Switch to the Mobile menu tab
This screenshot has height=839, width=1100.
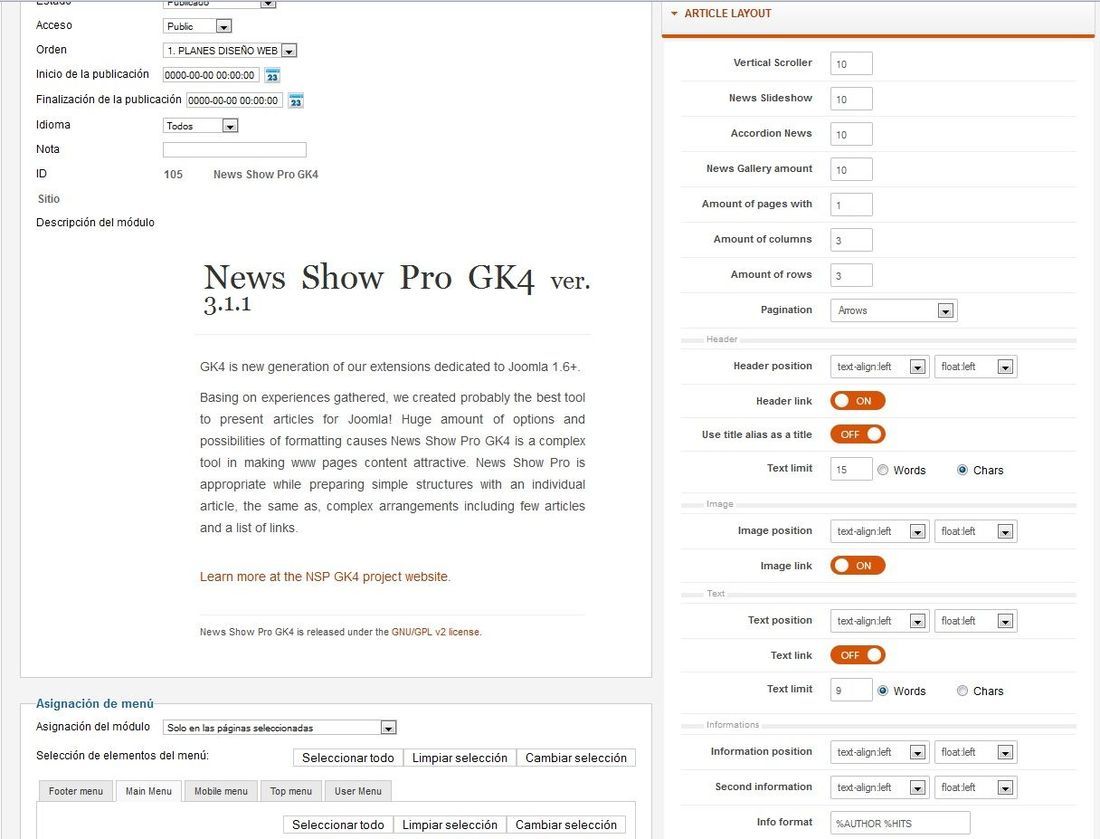221,791
